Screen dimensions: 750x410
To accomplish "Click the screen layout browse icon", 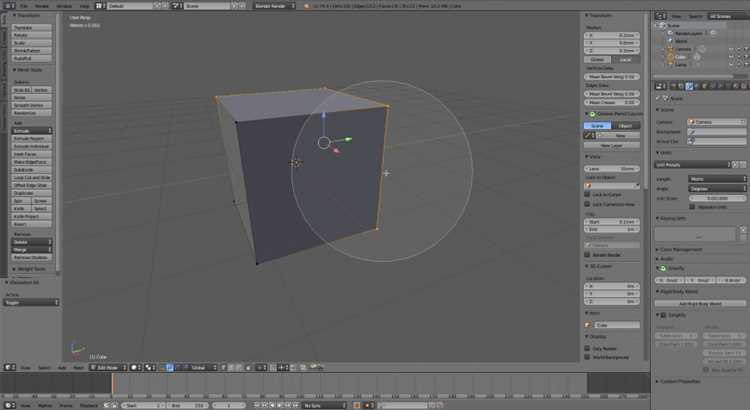I will pyautogui.click(x=99, y=6).
